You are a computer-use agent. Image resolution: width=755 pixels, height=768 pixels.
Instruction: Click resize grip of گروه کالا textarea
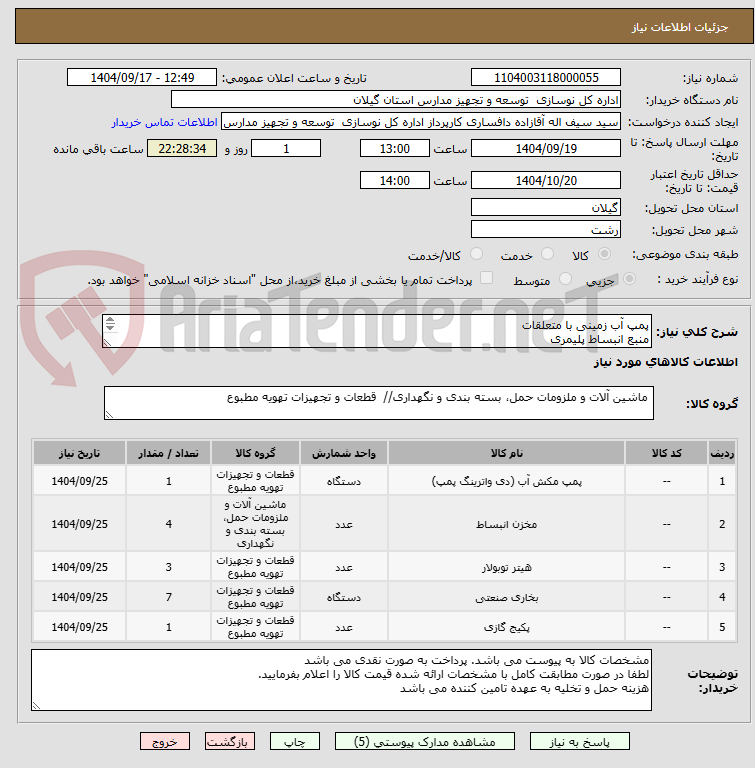point(109,415)
